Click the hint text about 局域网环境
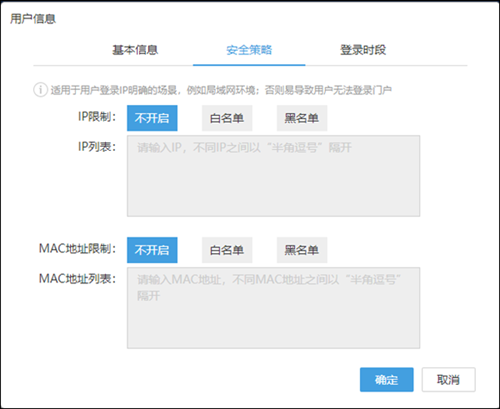Image resolution: width=500 pixels, height=409 pixels. pyautogui.click(x=221, y=90)
